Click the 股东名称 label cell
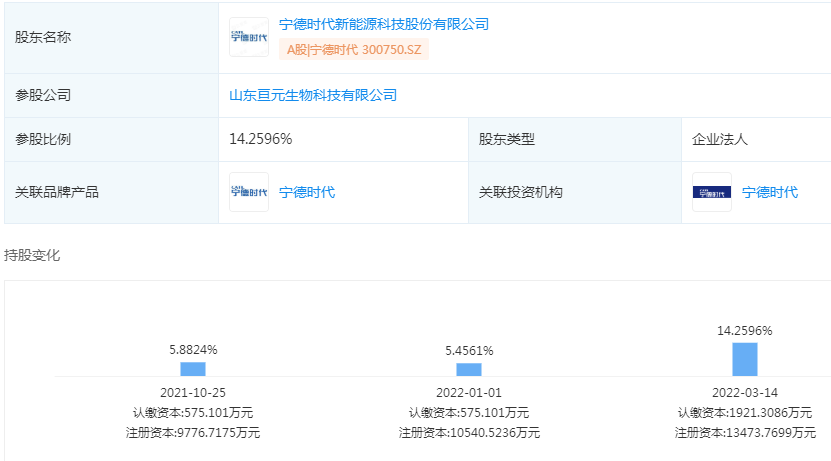This screenshot has height=461, width=831. (x=111, y=37)
